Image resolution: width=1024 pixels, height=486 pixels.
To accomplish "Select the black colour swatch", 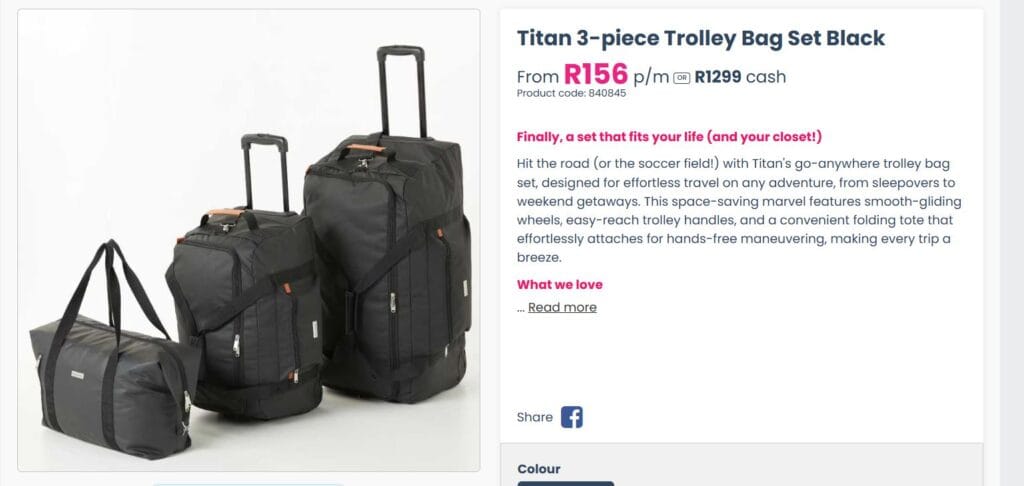I will (565, 483).
